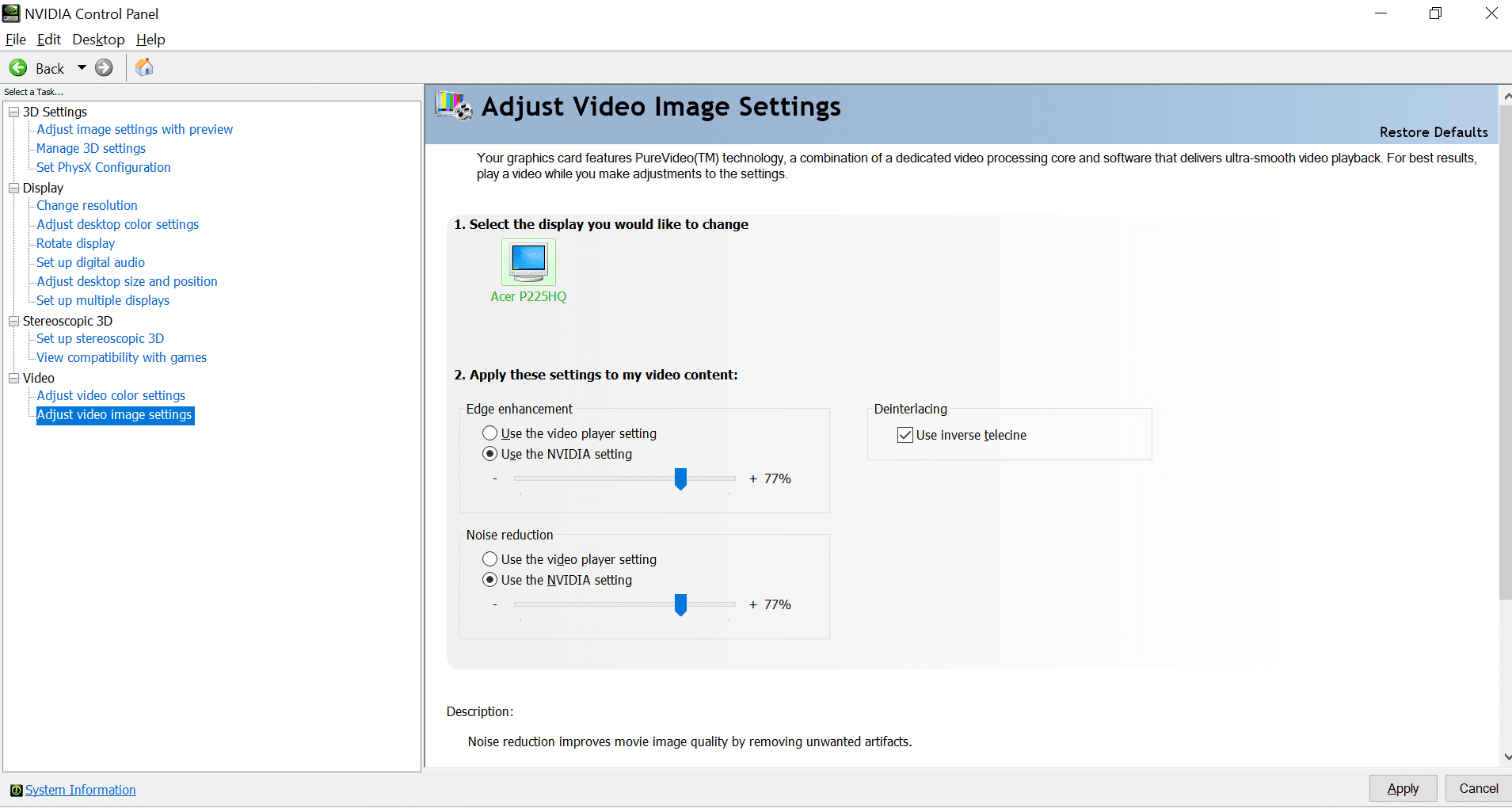Click the 3D Settings category label
Screen dimensions: 1512x808
55,112
